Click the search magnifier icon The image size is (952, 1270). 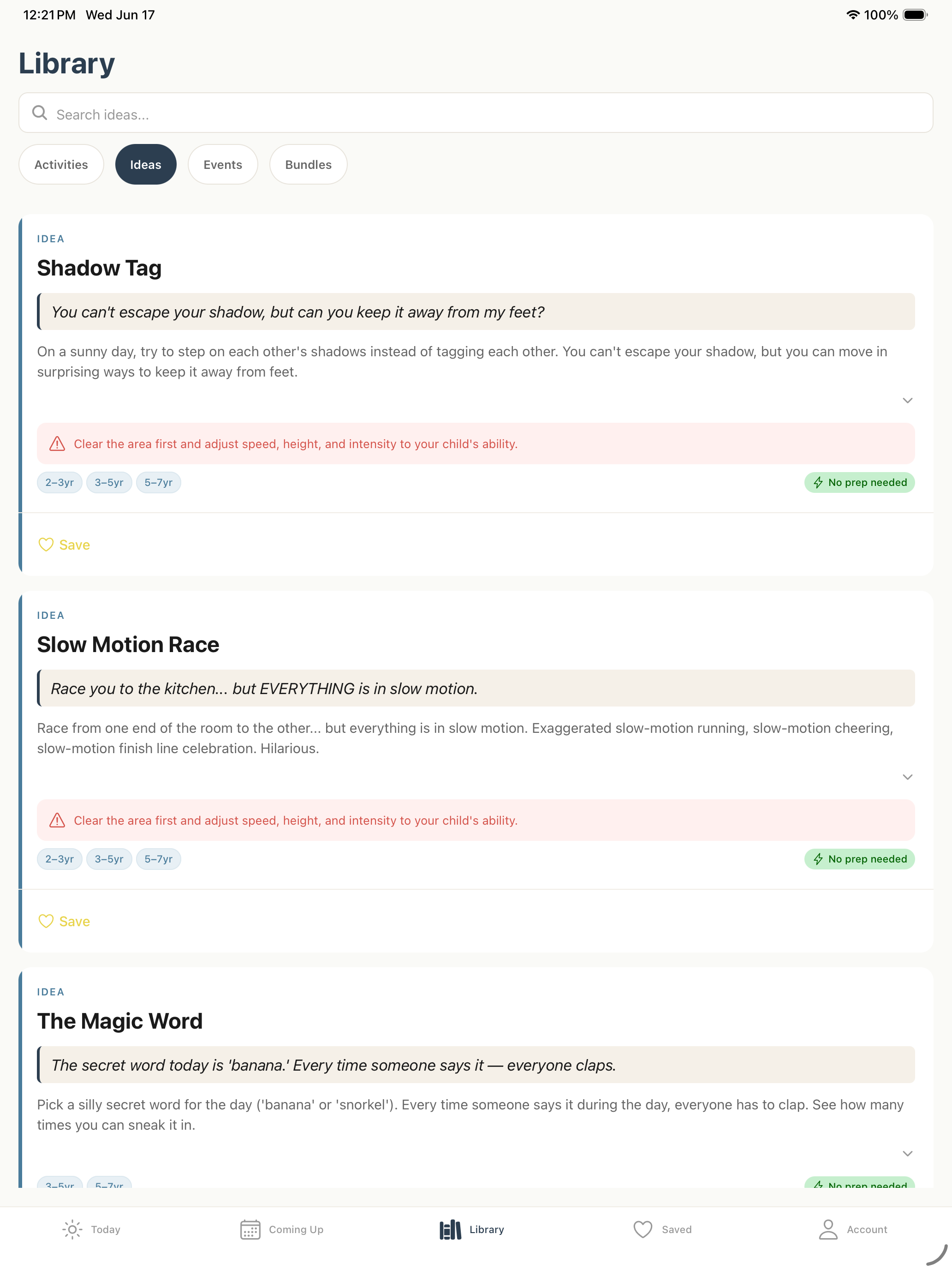pos(40,113)
